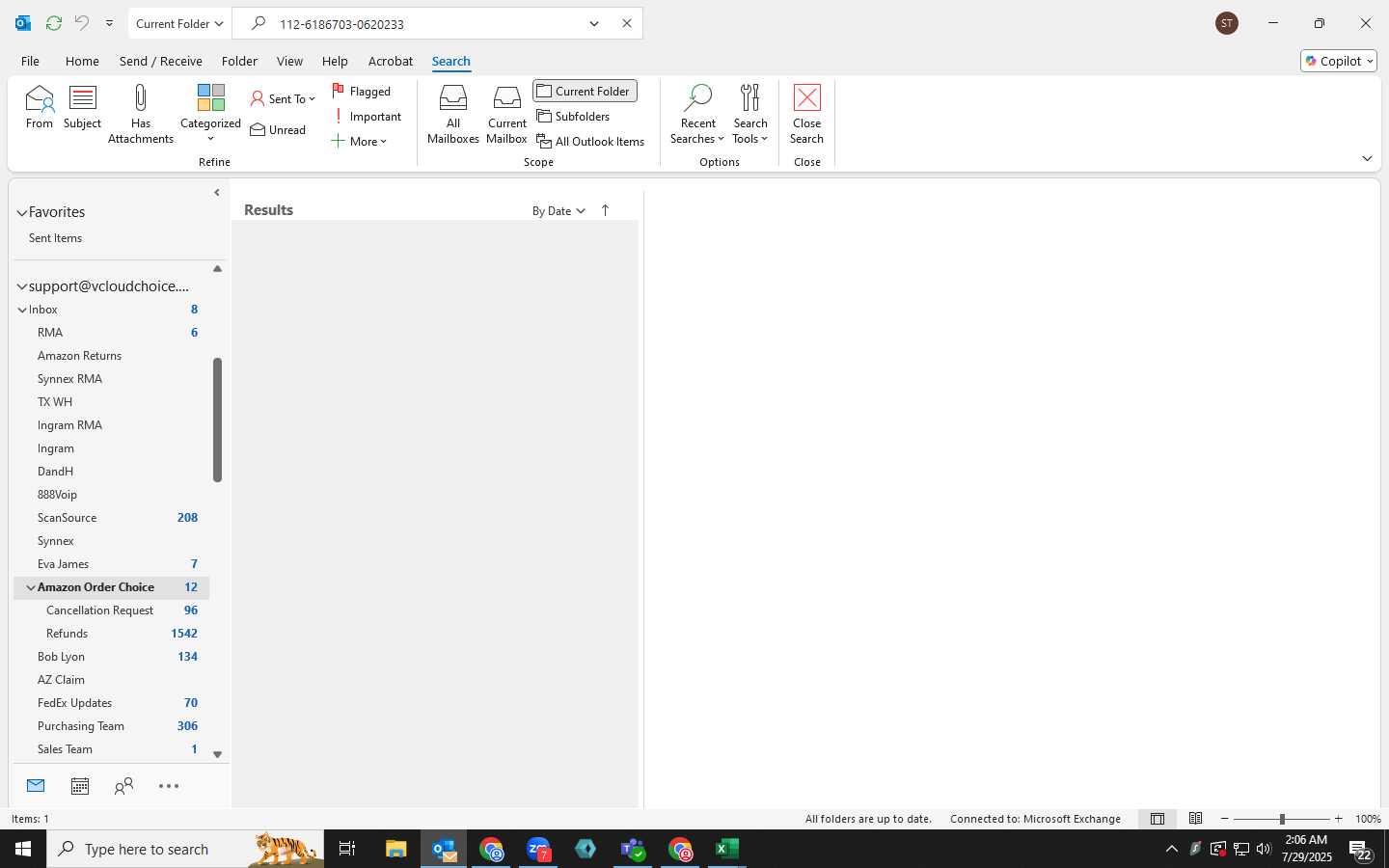Show more navigation options ellipsis
Screen dimensions: 1389x868
pos(169,786)
